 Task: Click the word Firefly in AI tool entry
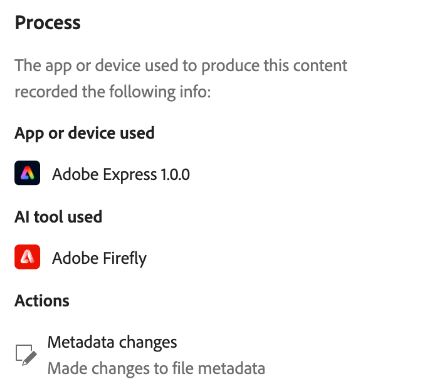(x=125, y=258)
